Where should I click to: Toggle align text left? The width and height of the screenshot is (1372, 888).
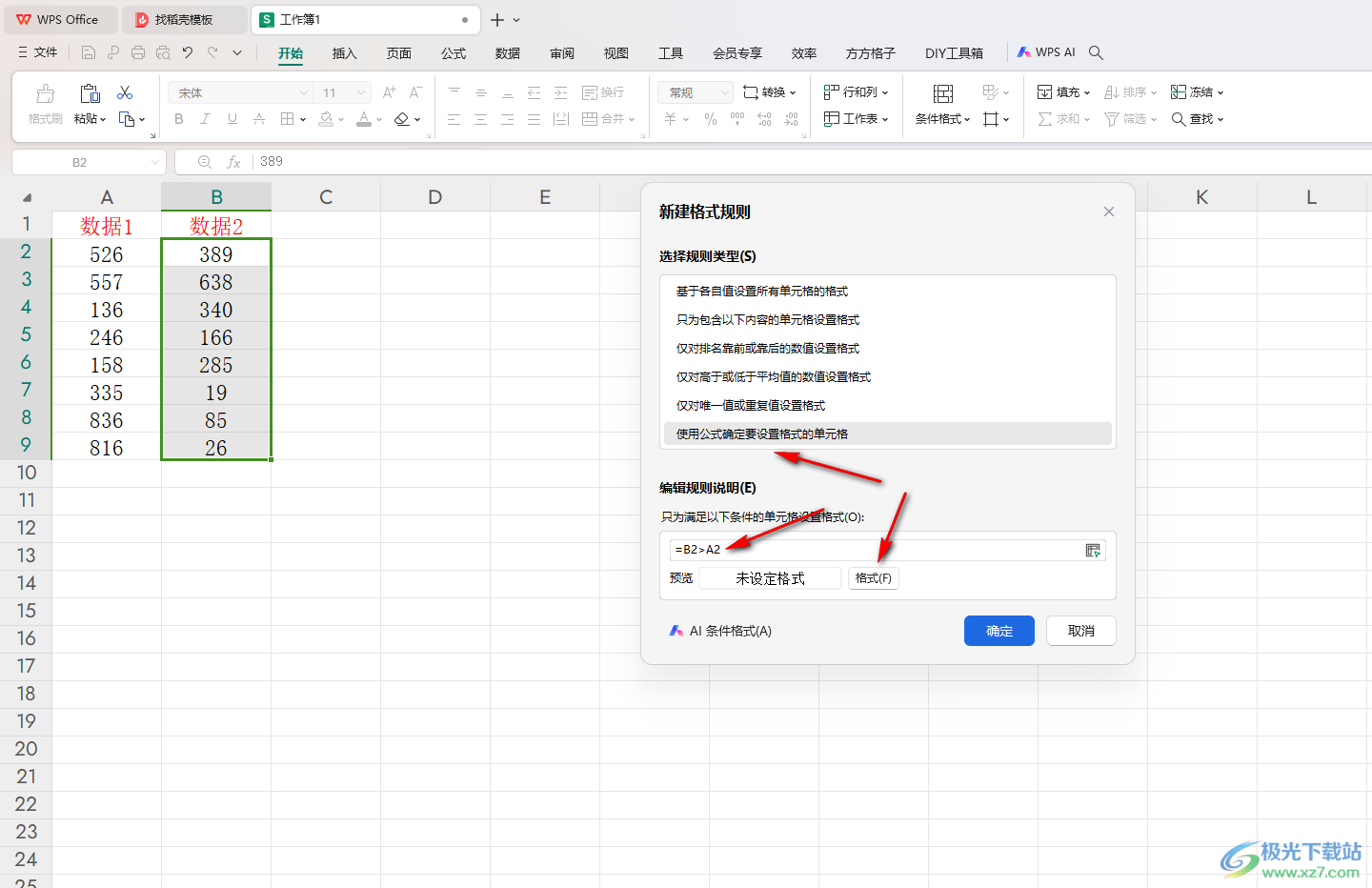click(x=454, y=119)
